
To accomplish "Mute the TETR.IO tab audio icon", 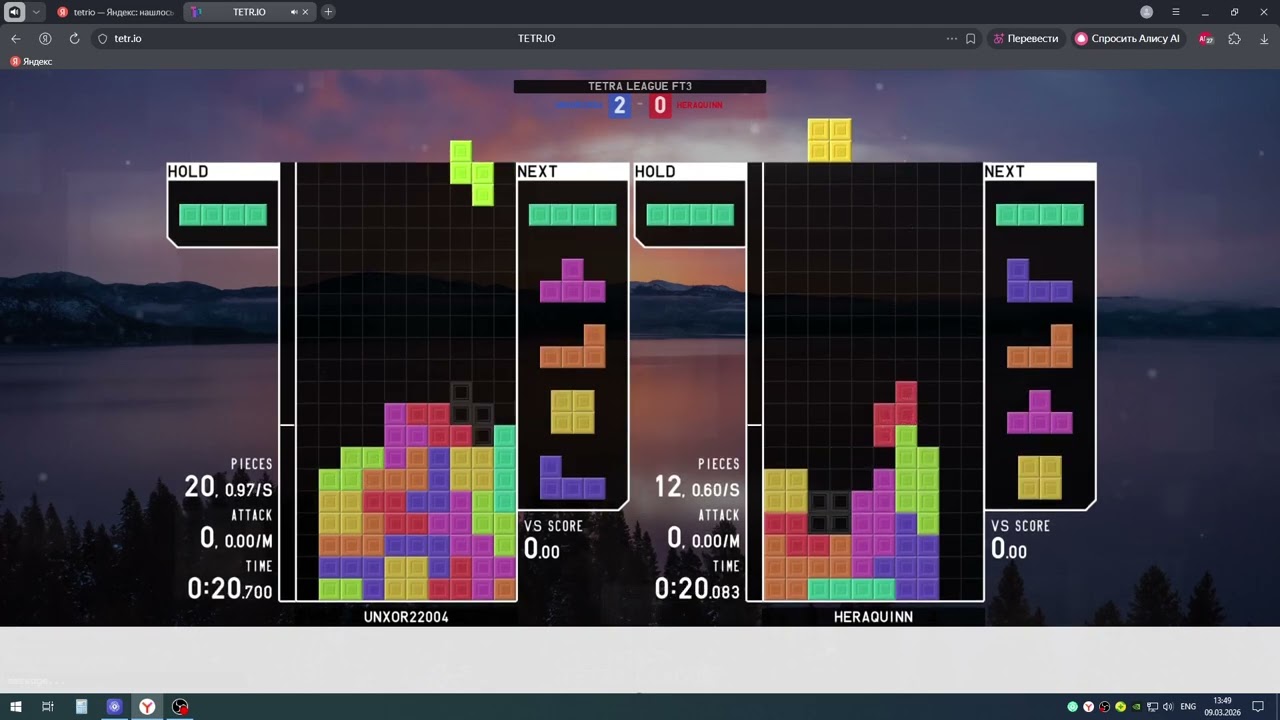I will click(x=294, y=12).
